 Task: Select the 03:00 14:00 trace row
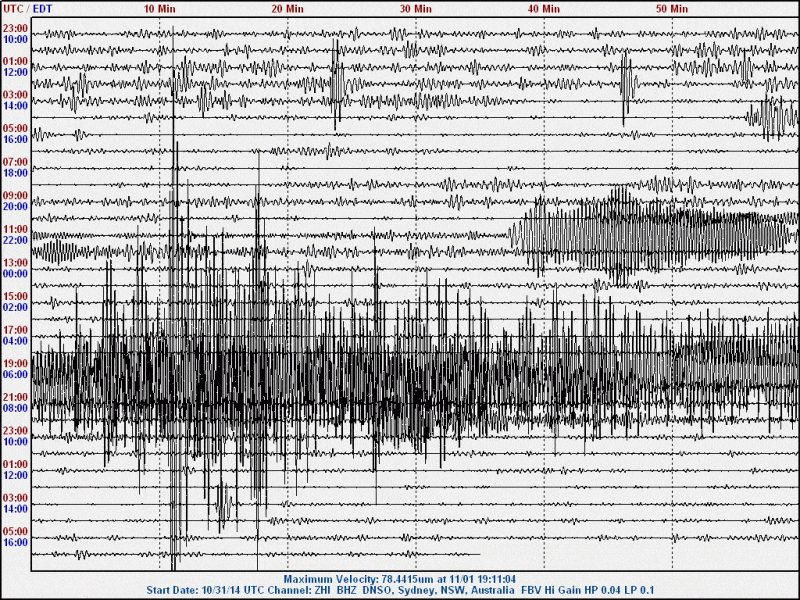click(x=400, y=100)
